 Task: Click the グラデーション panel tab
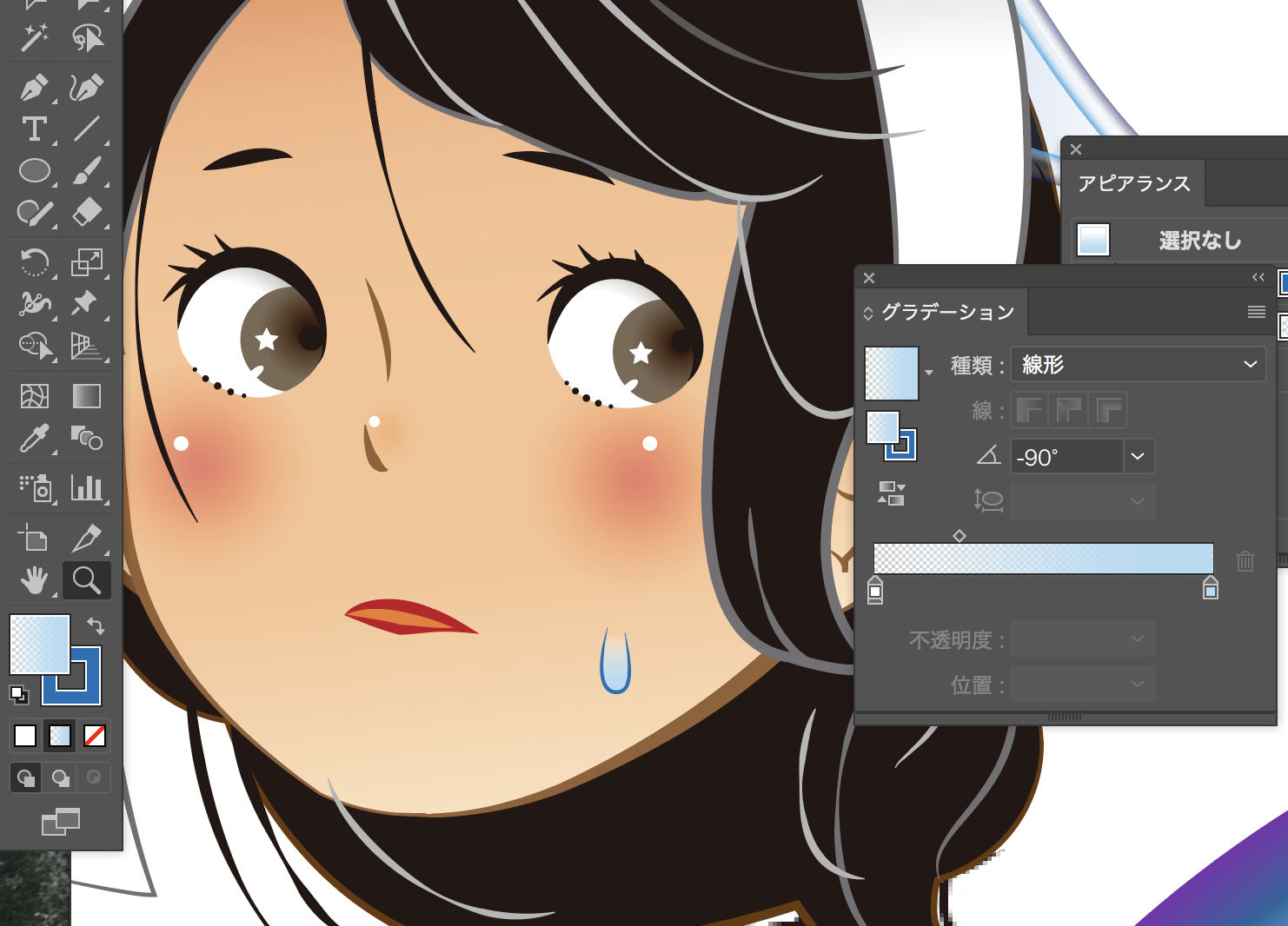coord(948,312)
